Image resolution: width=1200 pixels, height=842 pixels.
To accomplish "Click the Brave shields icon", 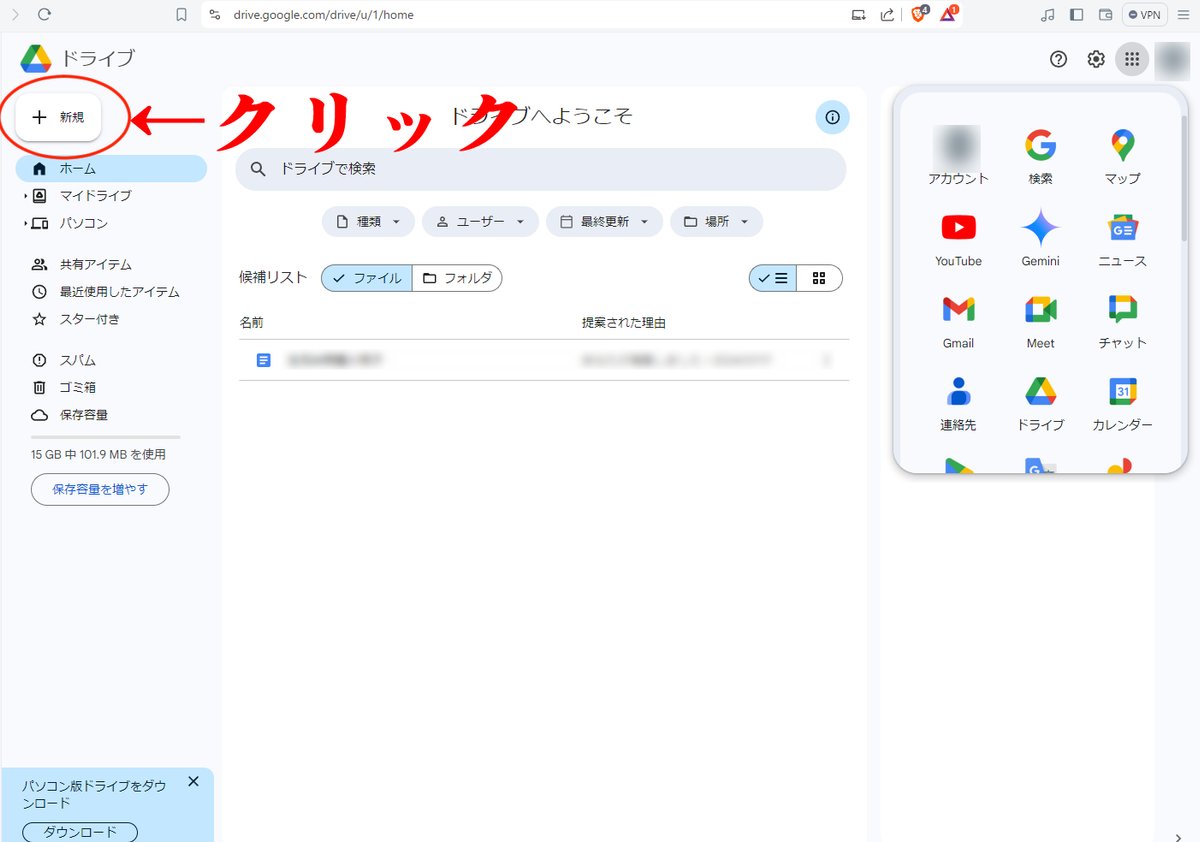I will pos(919,14).
